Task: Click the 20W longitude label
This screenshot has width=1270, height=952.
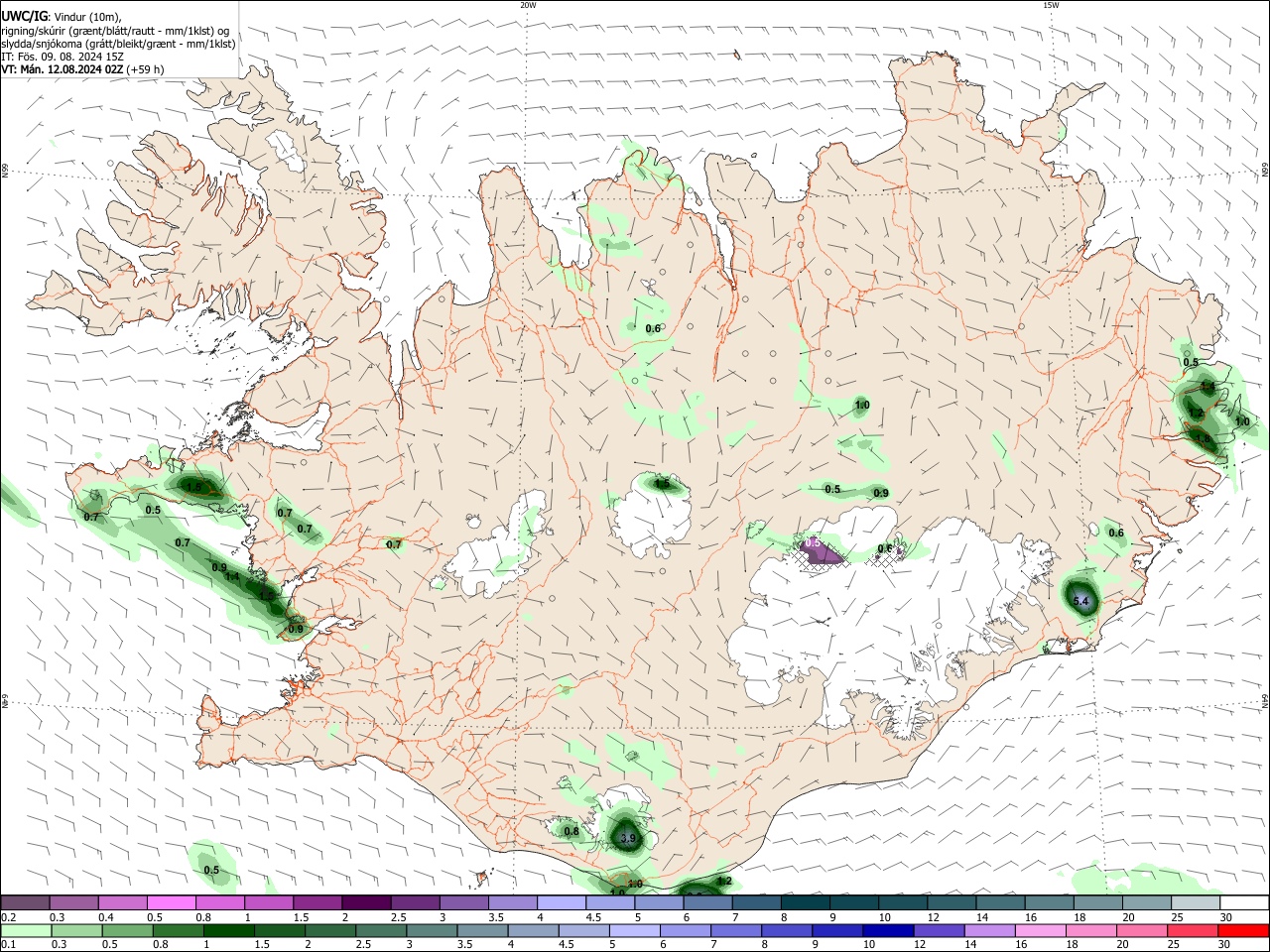Action: click(528, 5)
